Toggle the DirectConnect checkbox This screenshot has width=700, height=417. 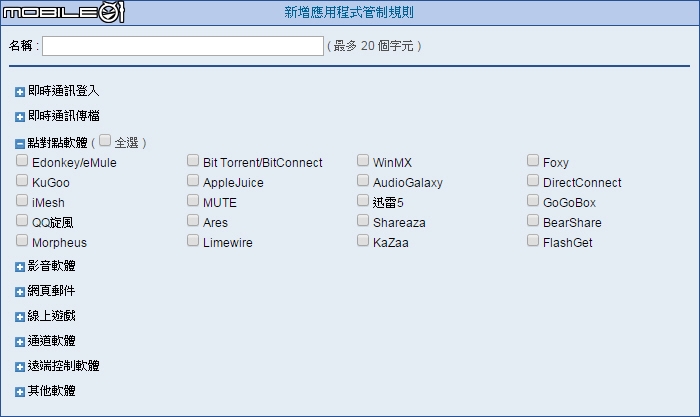(533, 180)
